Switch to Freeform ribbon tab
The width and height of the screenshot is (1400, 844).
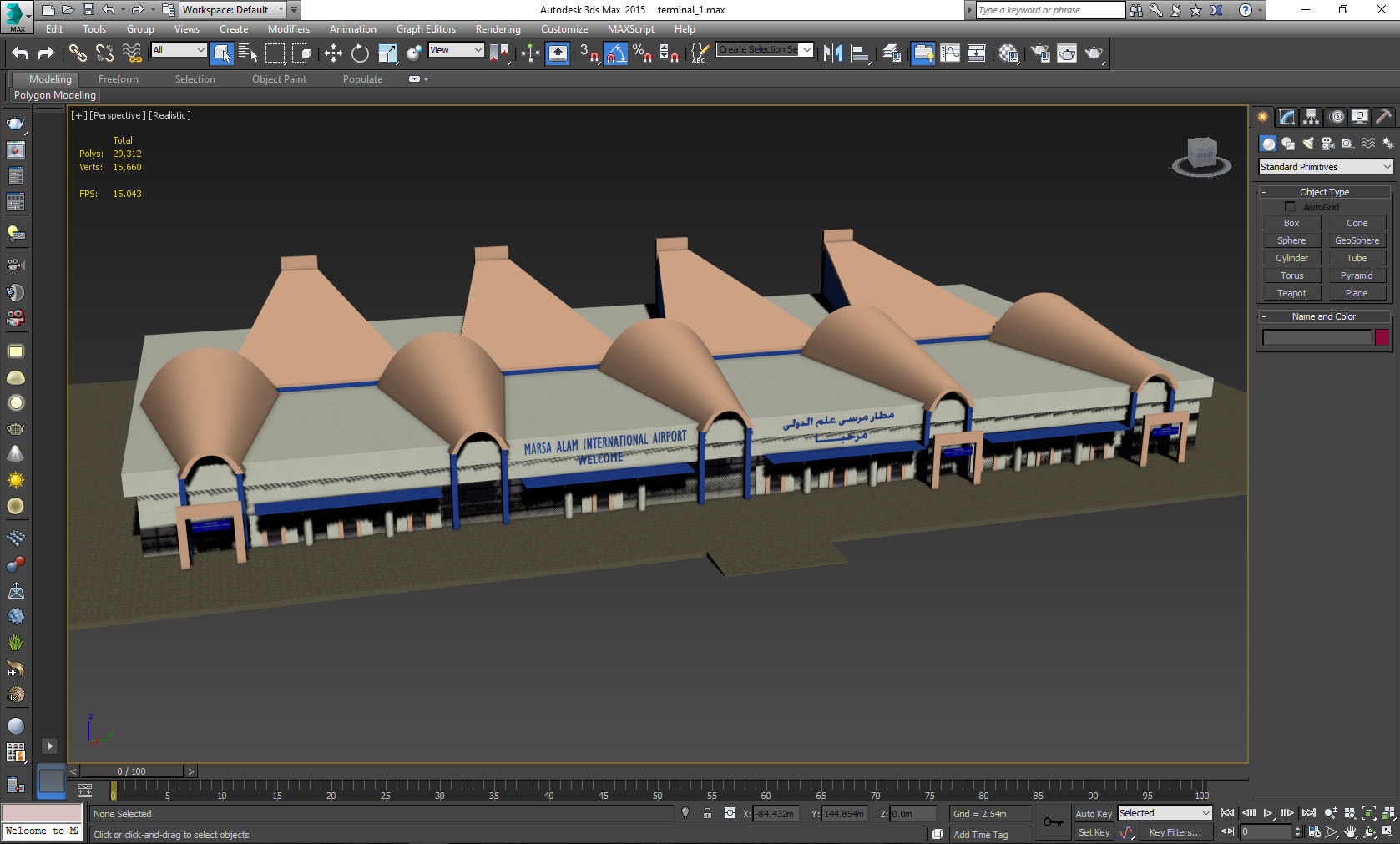tap(119, 79)
